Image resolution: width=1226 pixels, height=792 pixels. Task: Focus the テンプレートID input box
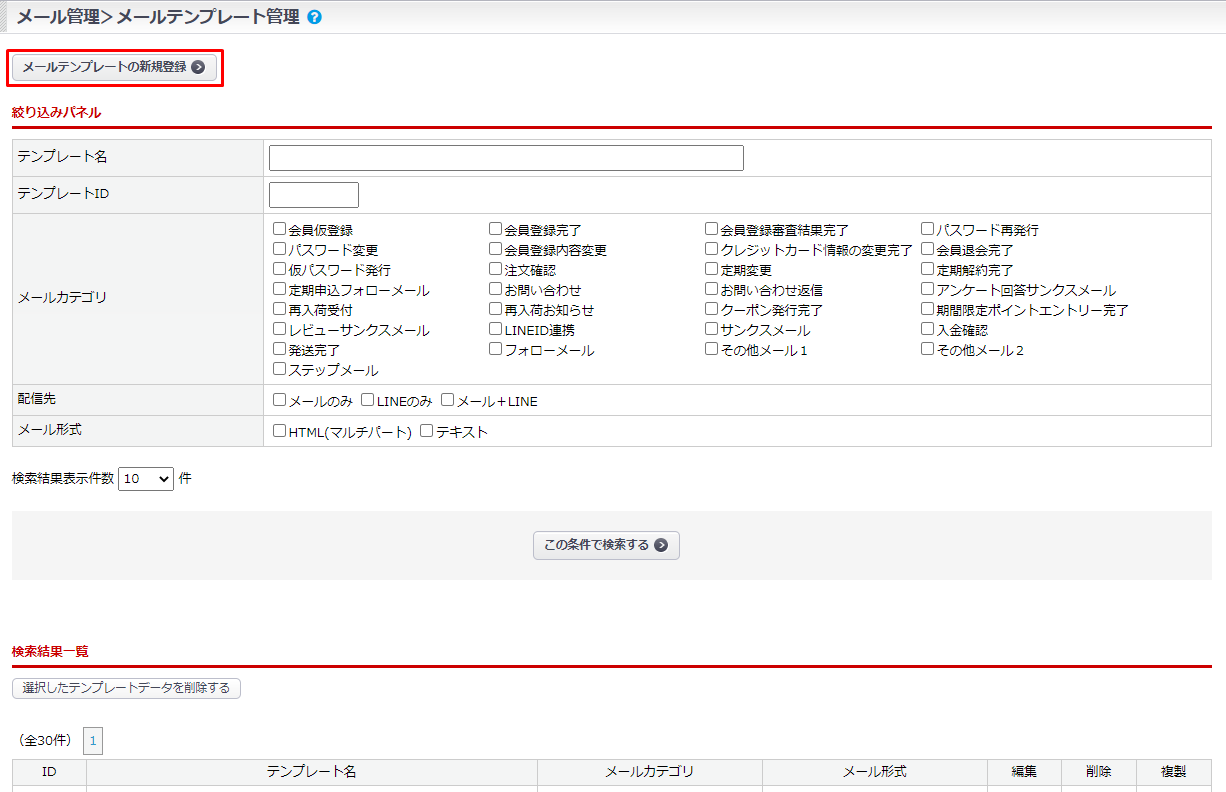(x=313, y=195)
